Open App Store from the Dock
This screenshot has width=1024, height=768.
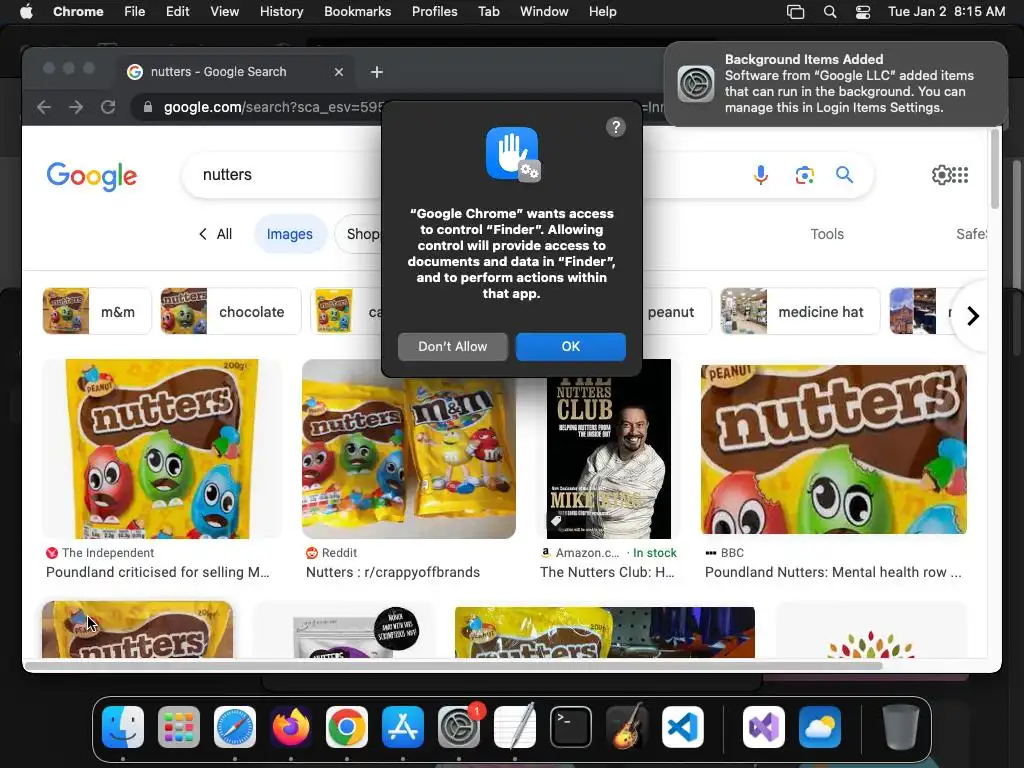pyautogui.click(x=403, y=727)
